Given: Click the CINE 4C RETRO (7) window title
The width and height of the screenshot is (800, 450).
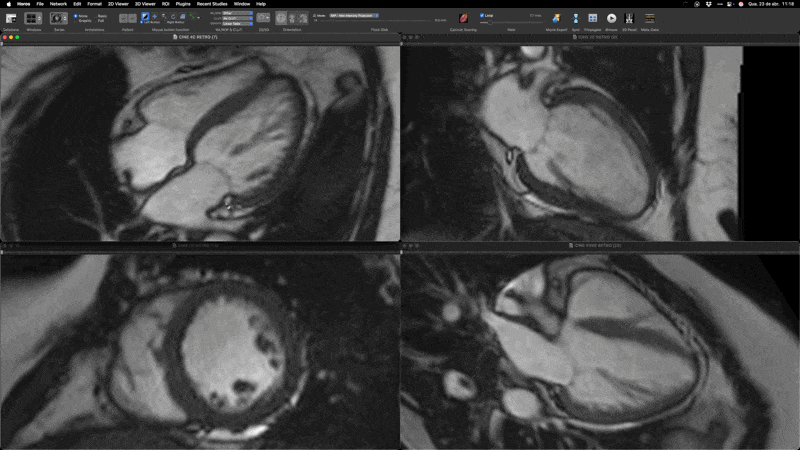Looking at the screenshot, I should tap(198, 37).
